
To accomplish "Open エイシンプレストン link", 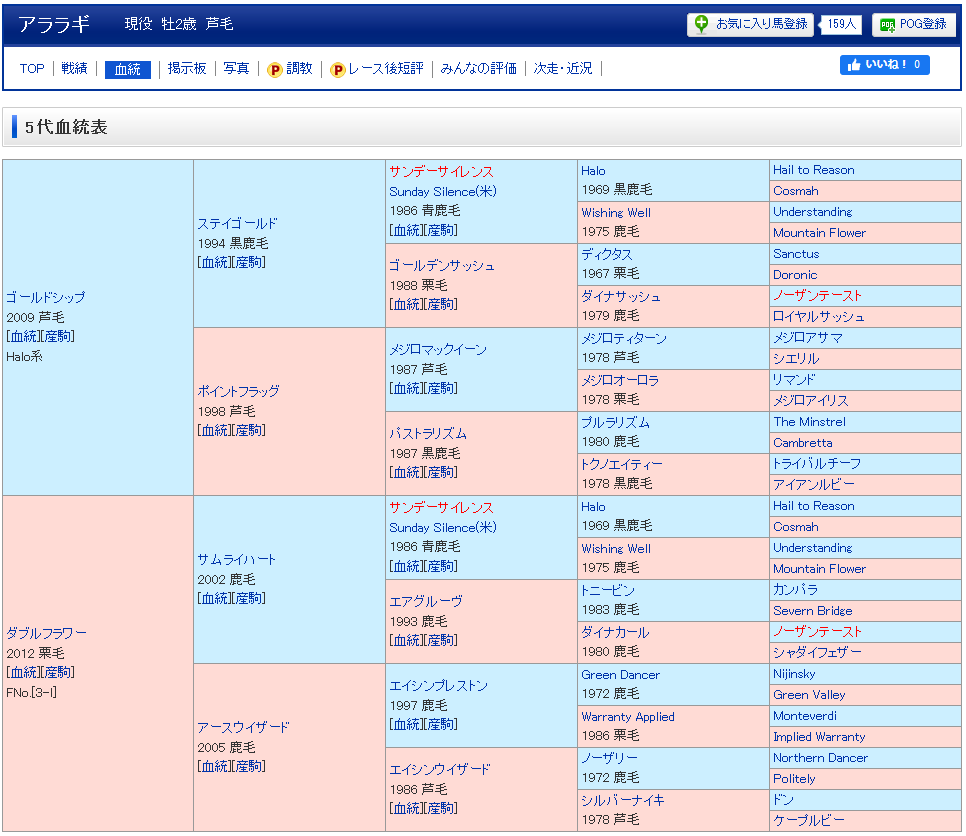I will tap(439, 686).
